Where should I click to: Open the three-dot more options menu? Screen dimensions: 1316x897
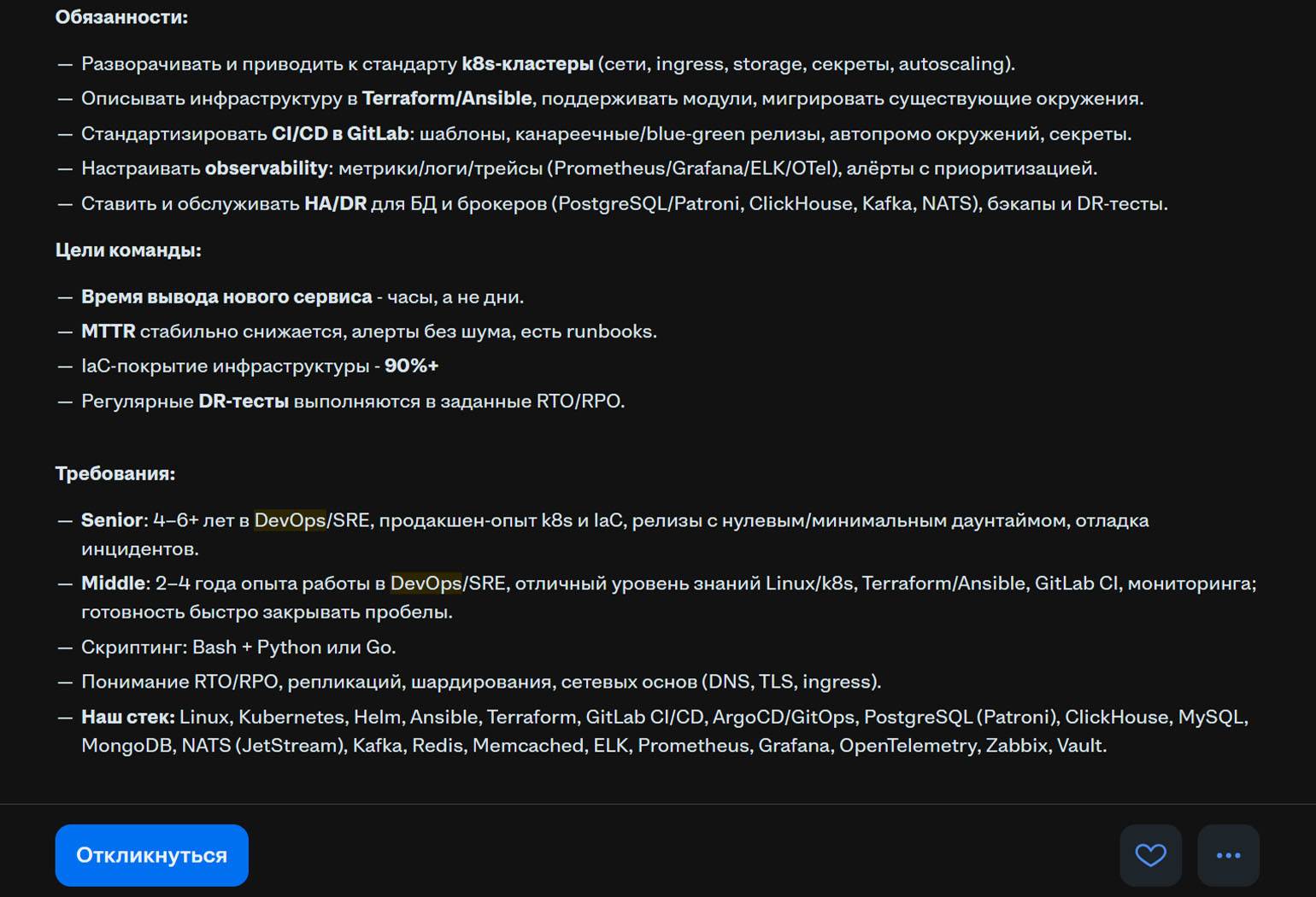tap(1228, 855)
